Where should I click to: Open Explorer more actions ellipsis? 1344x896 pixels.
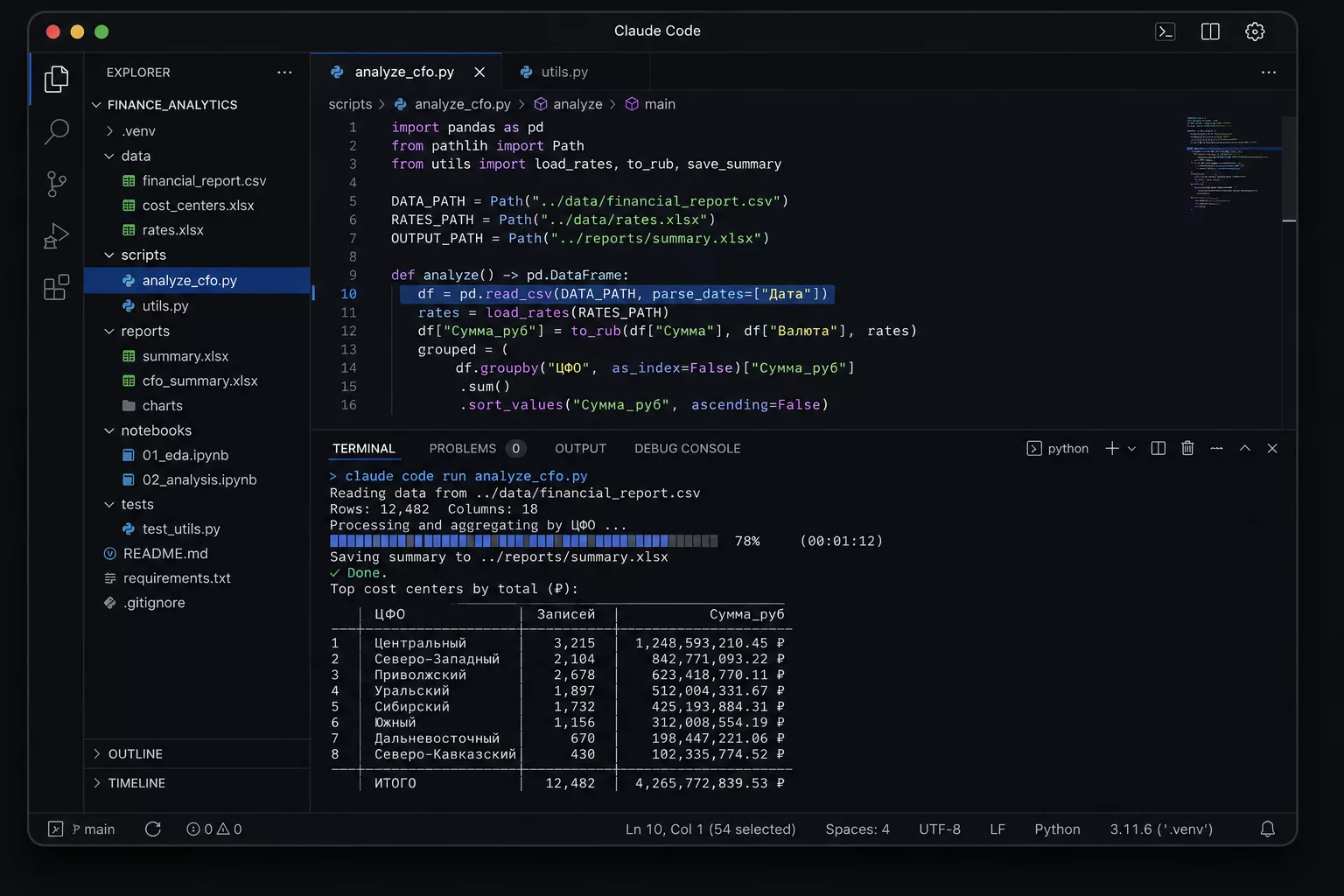point(284,73)
